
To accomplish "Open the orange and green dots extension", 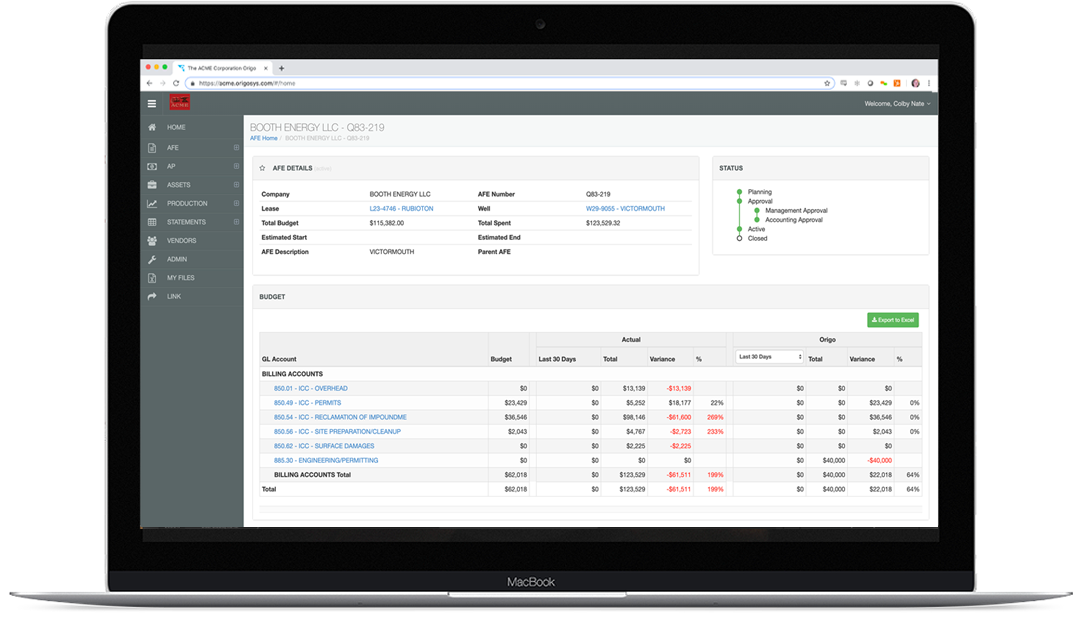I will (x=884, y=83).
